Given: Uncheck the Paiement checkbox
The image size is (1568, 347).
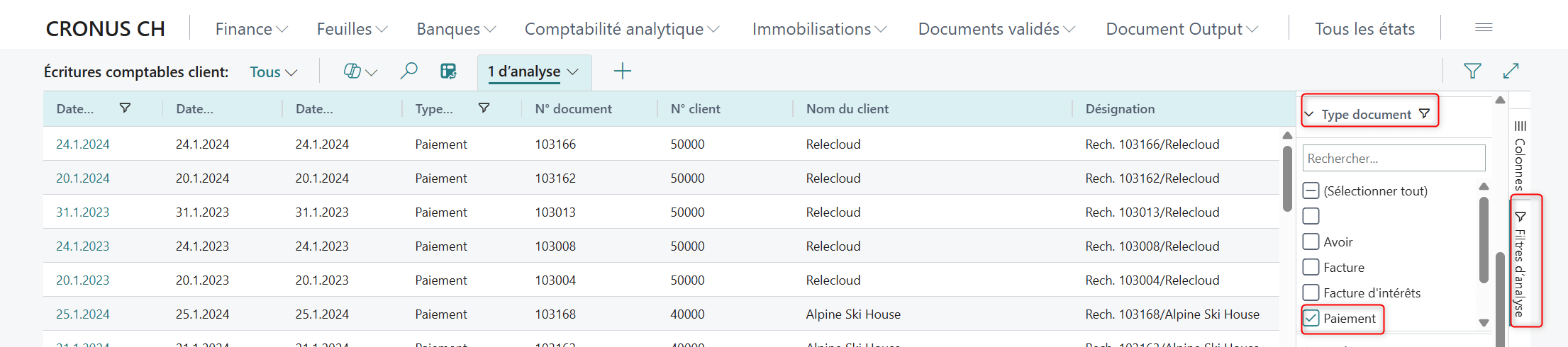Looking at the screenshot, I should coord(1311,319).
